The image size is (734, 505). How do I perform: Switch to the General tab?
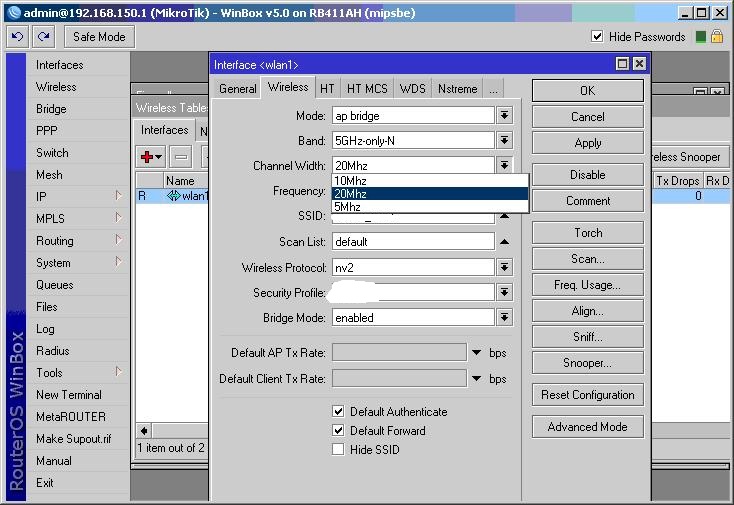pyautogui.click(x=237, y=88)
